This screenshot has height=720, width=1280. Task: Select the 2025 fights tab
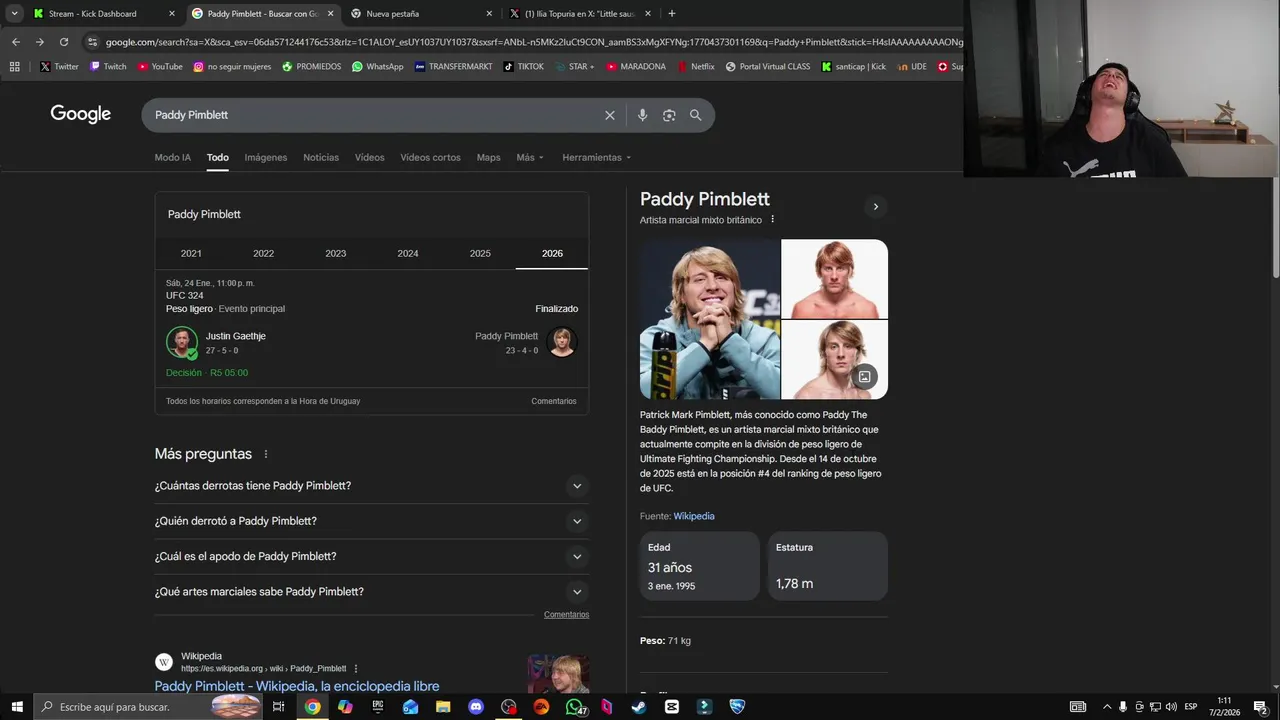point(480,254)
